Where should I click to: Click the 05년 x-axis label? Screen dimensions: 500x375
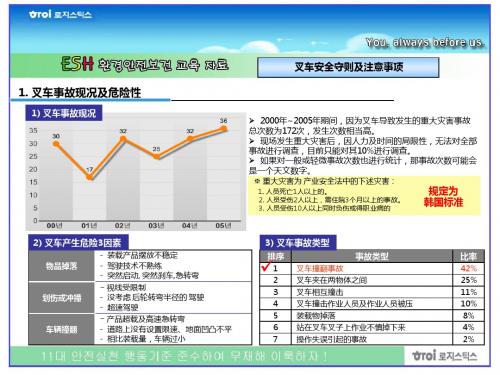coord(223,226)
